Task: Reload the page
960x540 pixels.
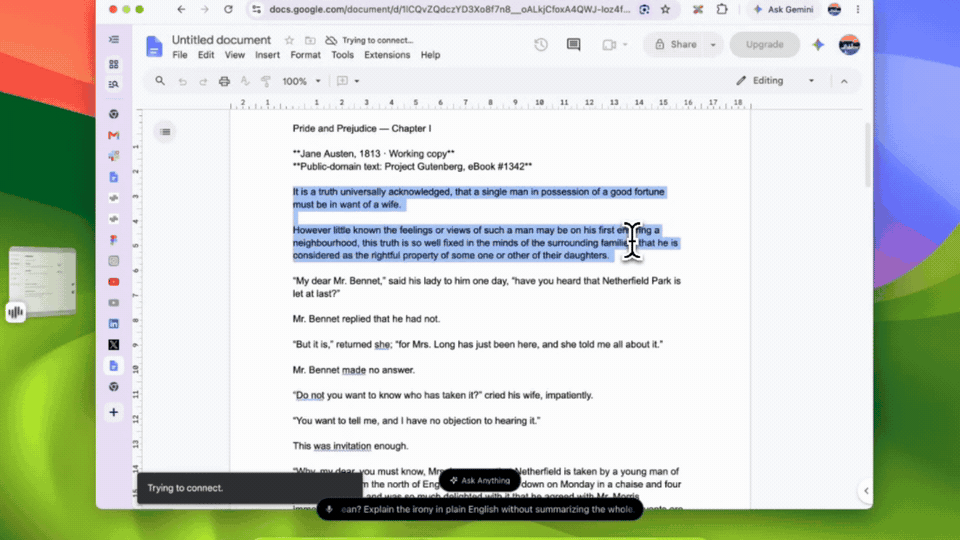Action: click(x=228, y=9)
